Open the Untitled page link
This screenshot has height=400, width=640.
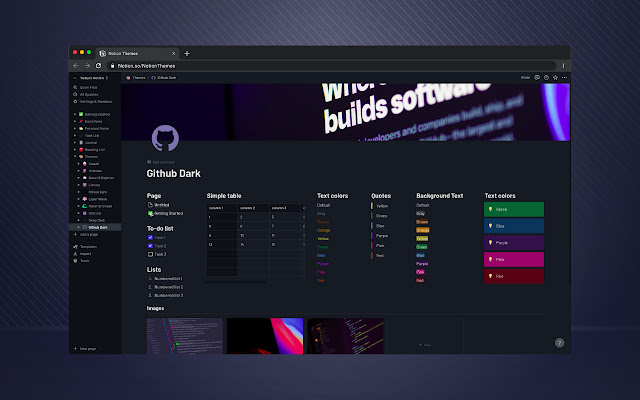(x=161, y=205)
